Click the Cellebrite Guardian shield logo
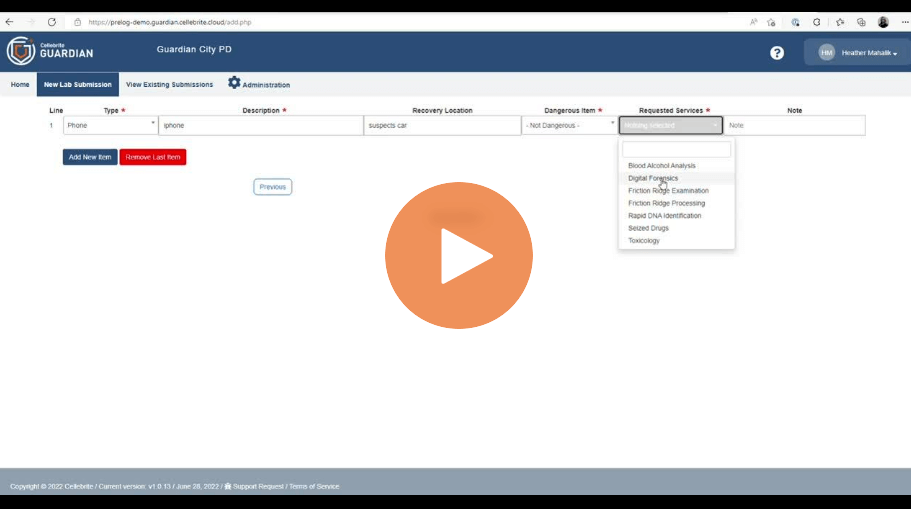Screen dimensions: 911x509 tap(21, 51)
